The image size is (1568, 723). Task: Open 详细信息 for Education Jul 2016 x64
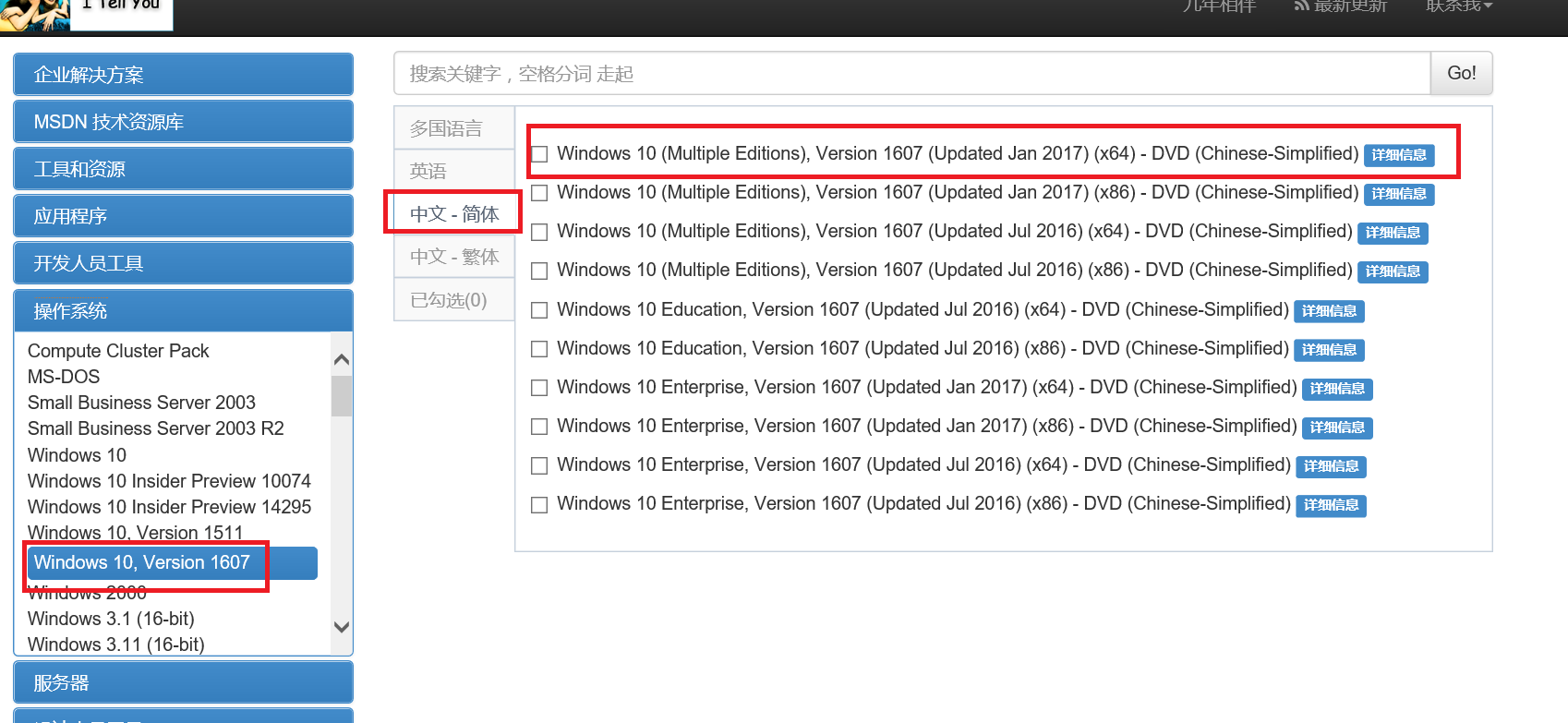(x=1329, y=311)
